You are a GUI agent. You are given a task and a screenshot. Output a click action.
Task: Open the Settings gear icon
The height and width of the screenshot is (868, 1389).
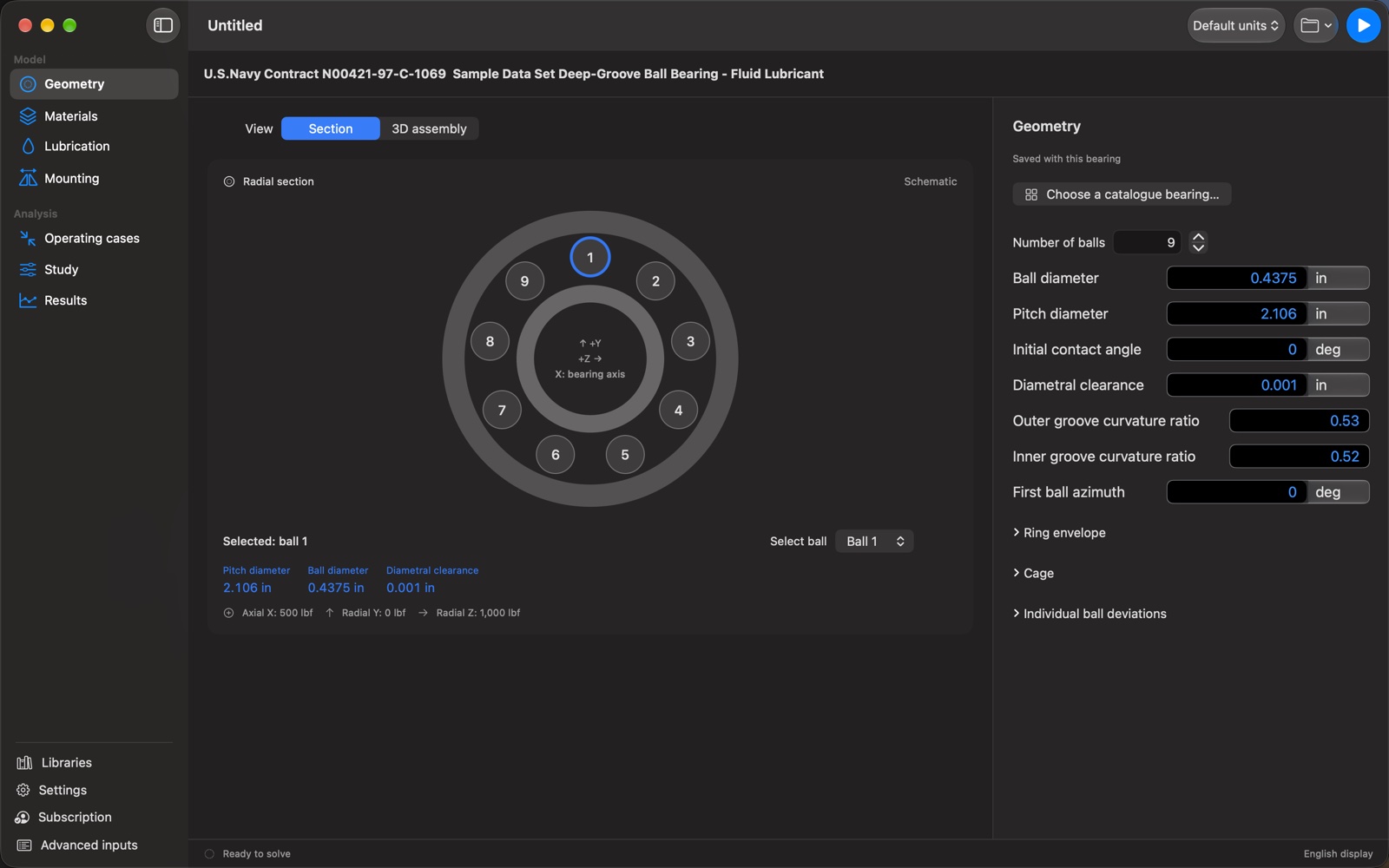click(23, 790)
